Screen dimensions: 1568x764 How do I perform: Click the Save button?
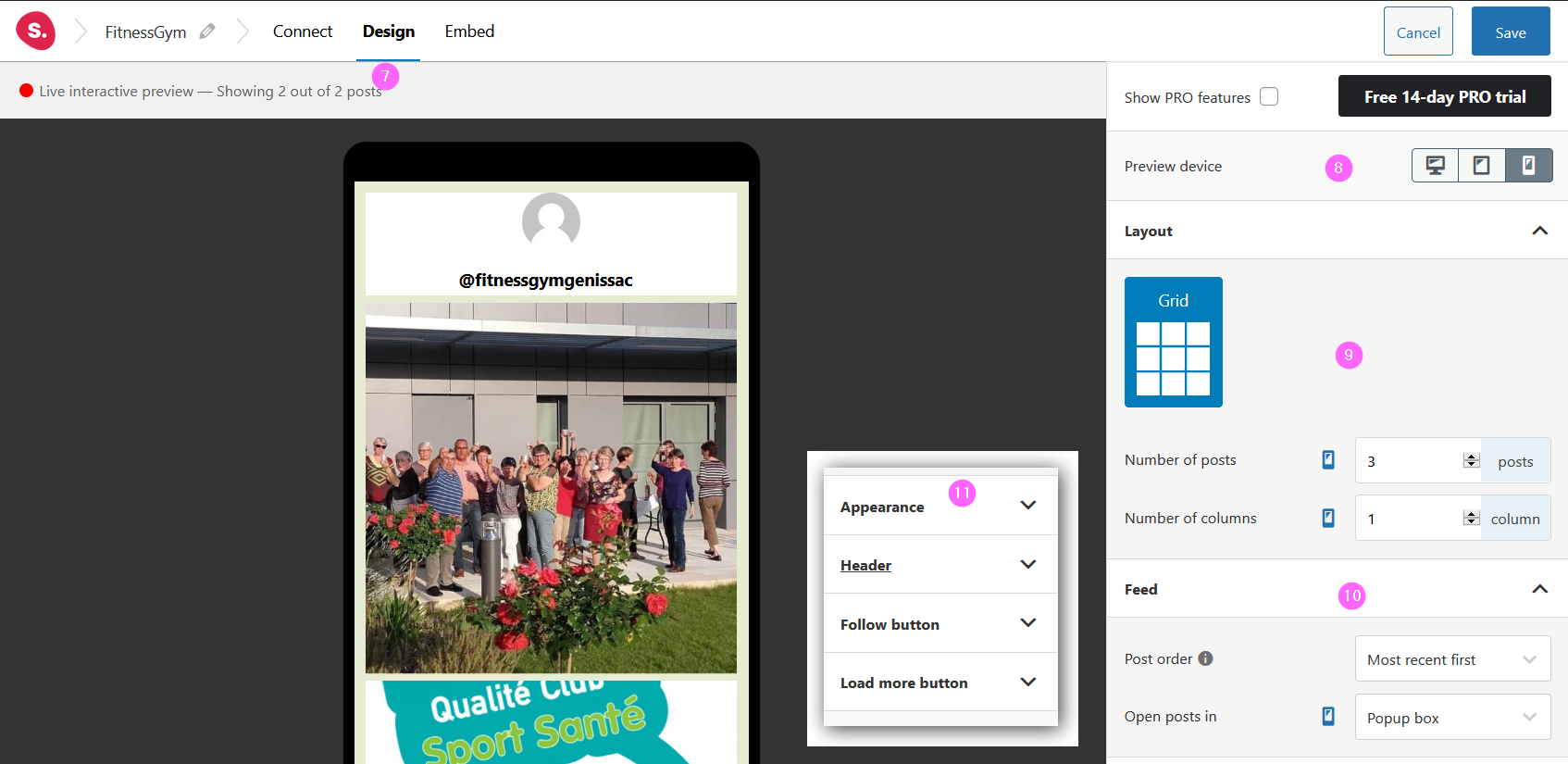click(1511, 31)
